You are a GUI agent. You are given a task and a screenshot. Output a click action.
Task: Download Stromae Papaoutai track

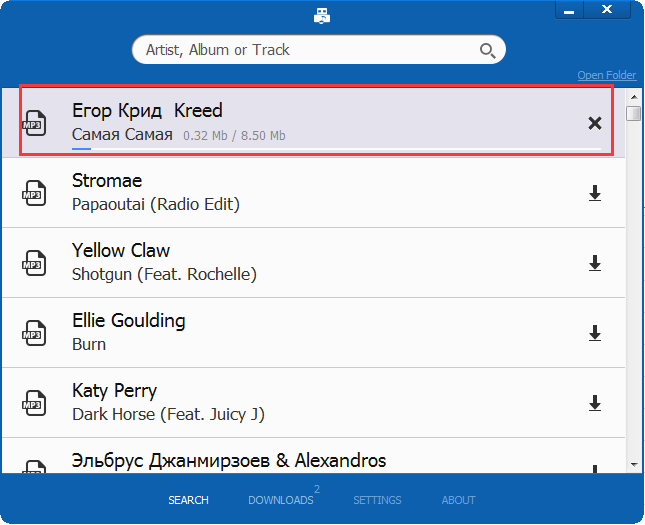(594, 193)
